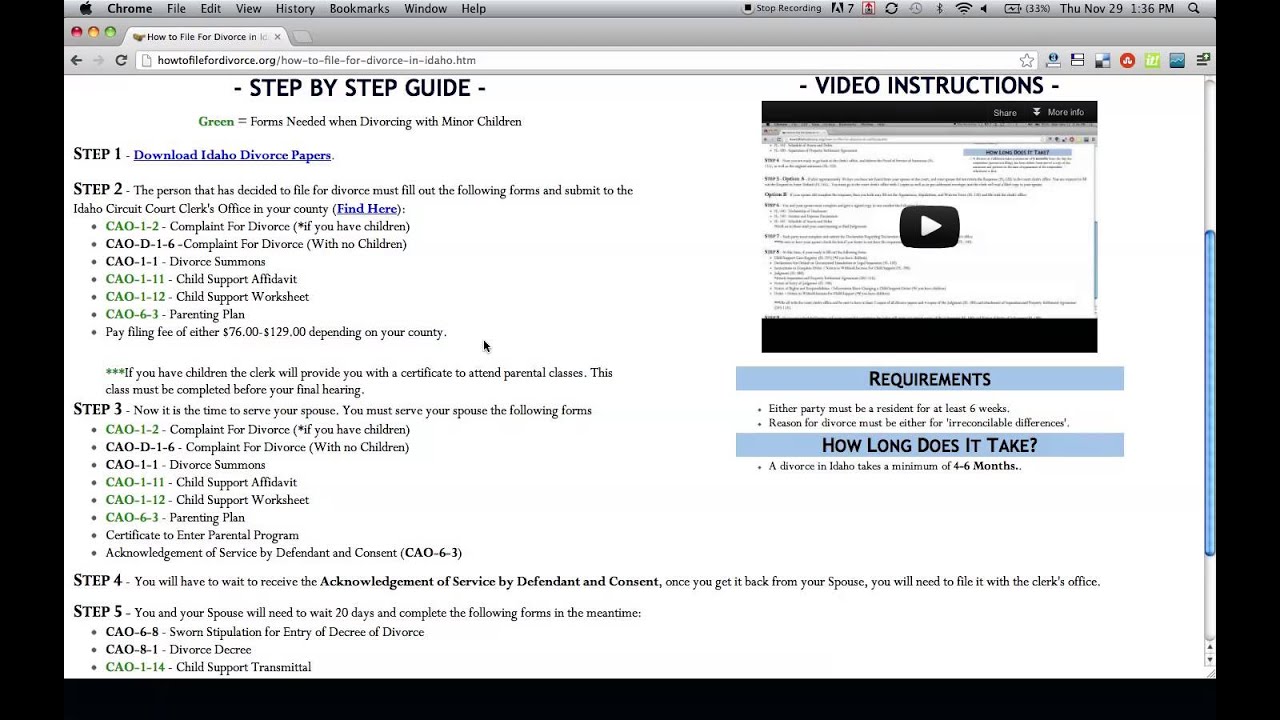
Task: Open the Bookmarks menu
Action: tap(359, 8)
